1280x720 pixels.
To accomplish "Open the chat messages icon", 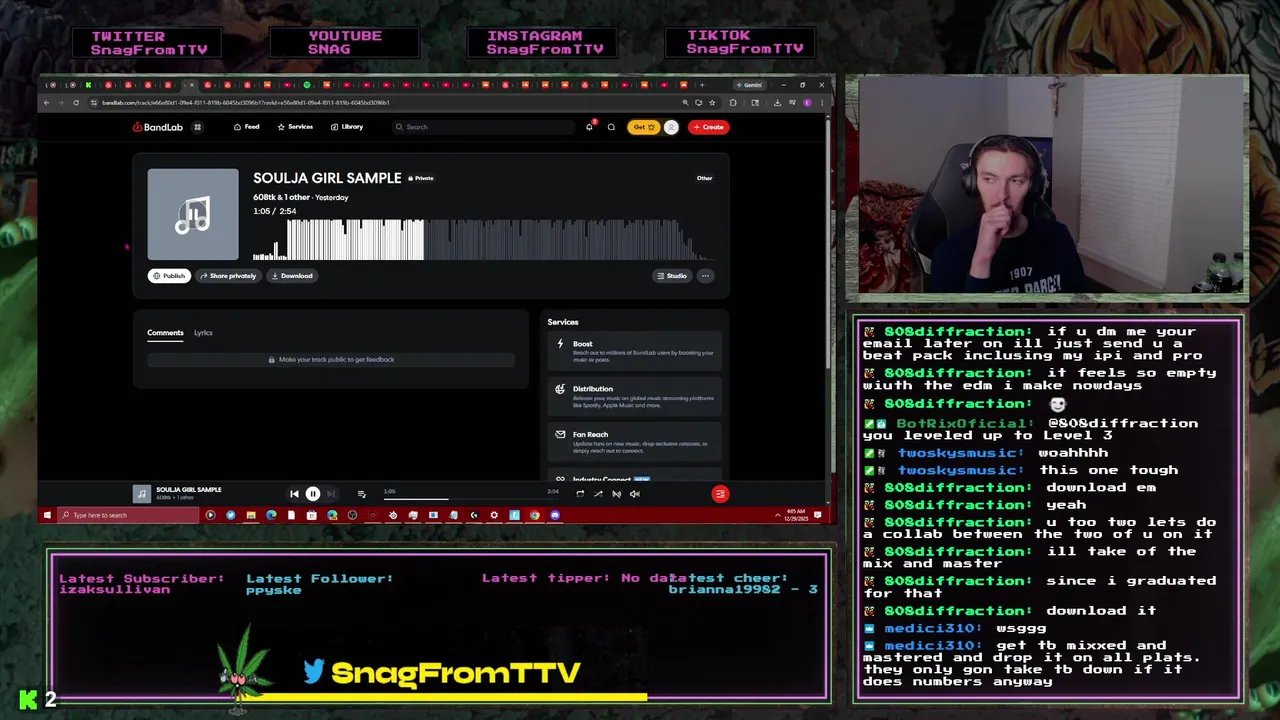I will [x=611, y=127].
